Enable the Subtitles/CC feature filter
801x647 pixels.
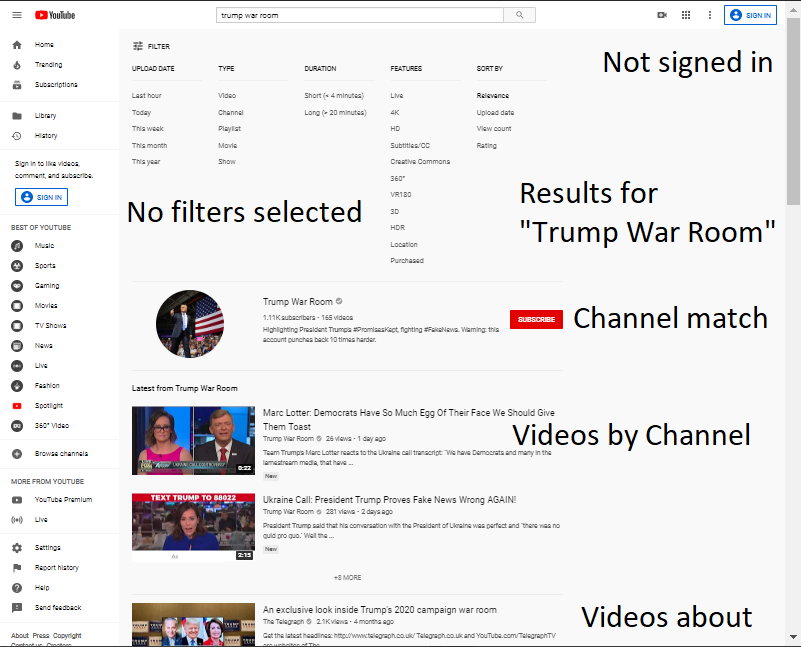point(410,146)
